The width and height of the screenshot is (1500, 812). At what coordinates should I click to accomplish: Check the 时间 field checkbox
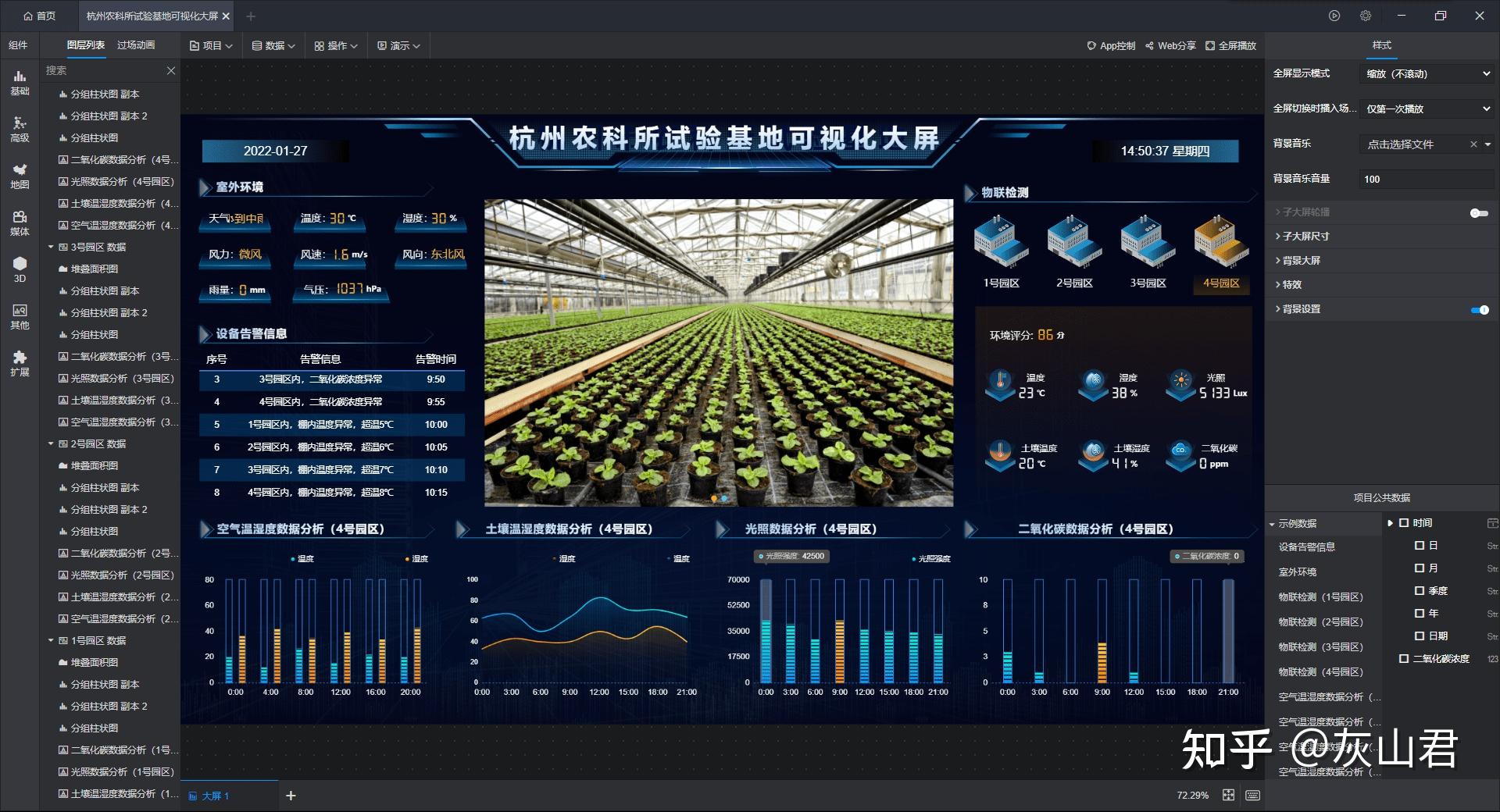tap(1404, 523)
